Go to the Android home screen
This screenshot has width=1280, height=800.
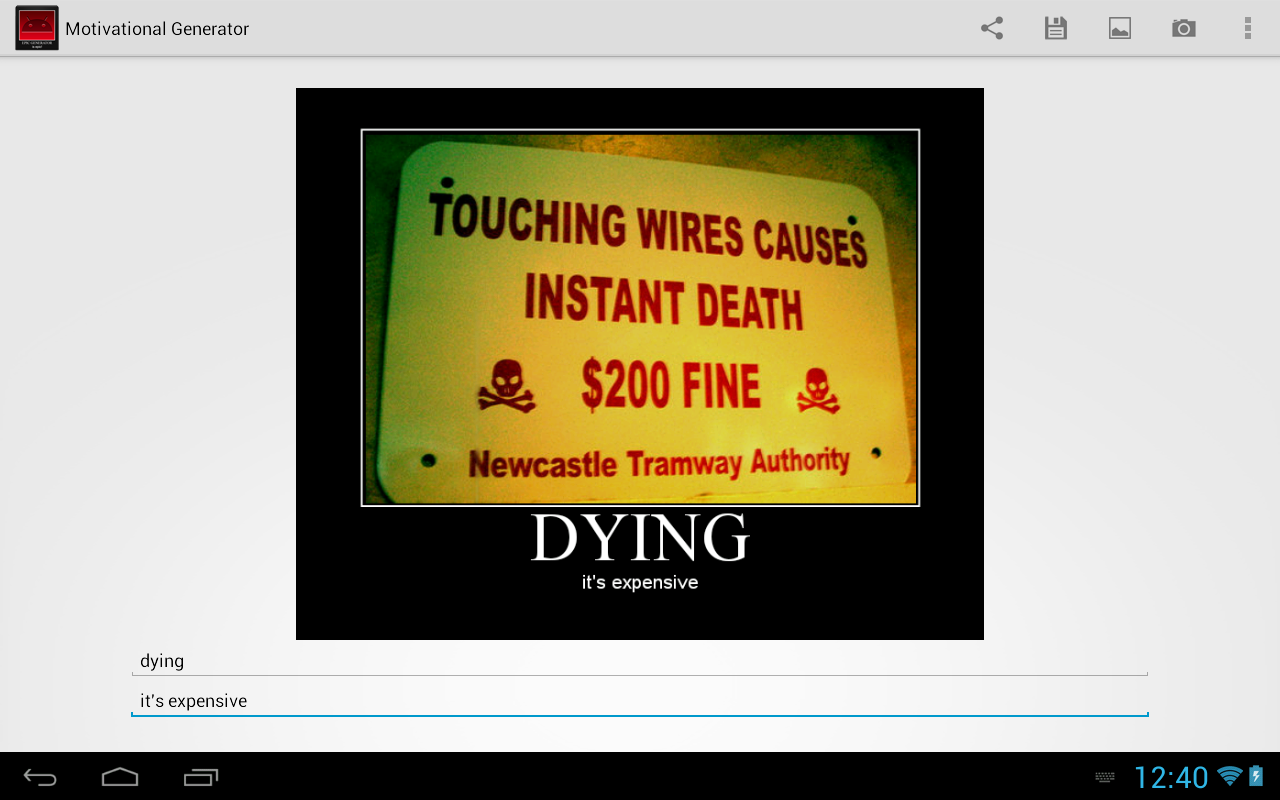(x=120, y=777)
